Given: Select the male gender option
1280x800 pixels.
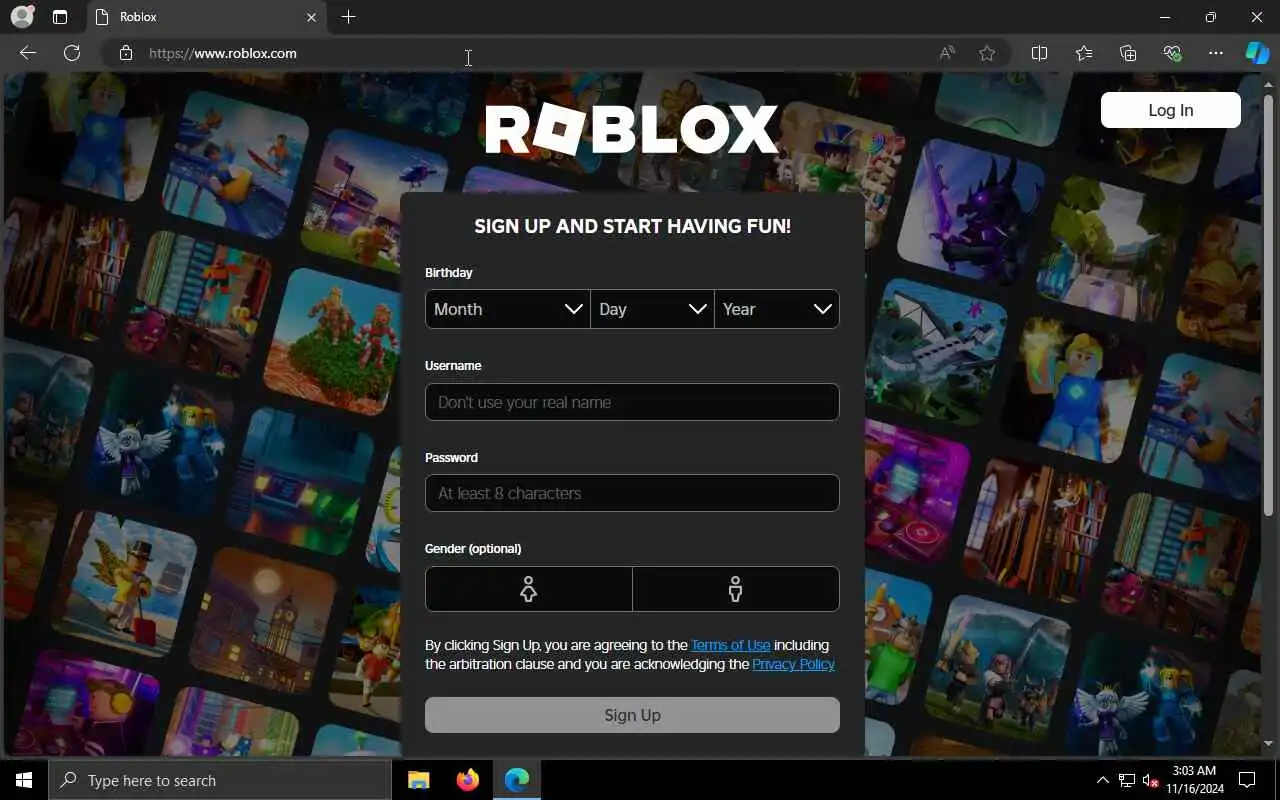Looking at the screenshot, I should pos(736,589).
